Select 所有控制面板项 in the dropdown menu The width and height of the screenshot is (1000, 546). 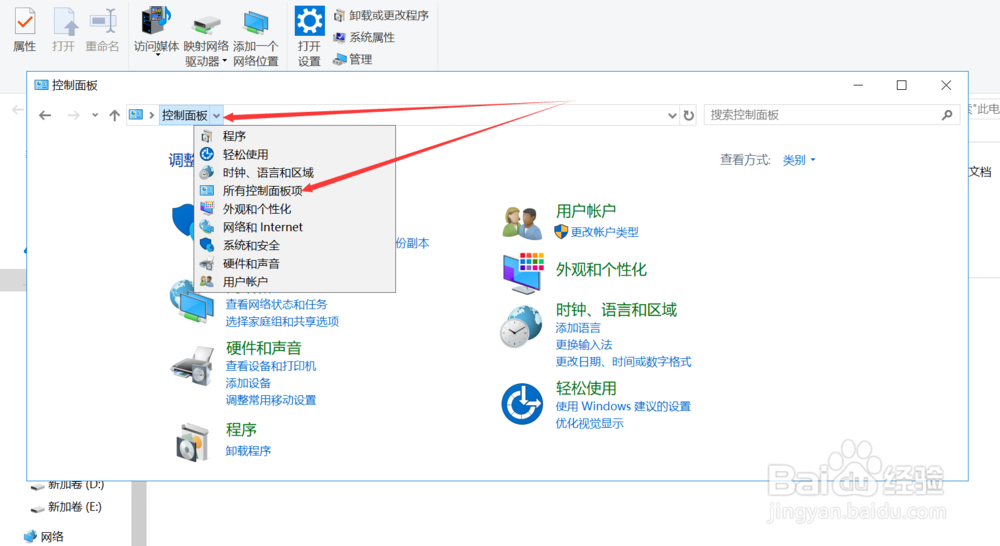click(295, 191)
